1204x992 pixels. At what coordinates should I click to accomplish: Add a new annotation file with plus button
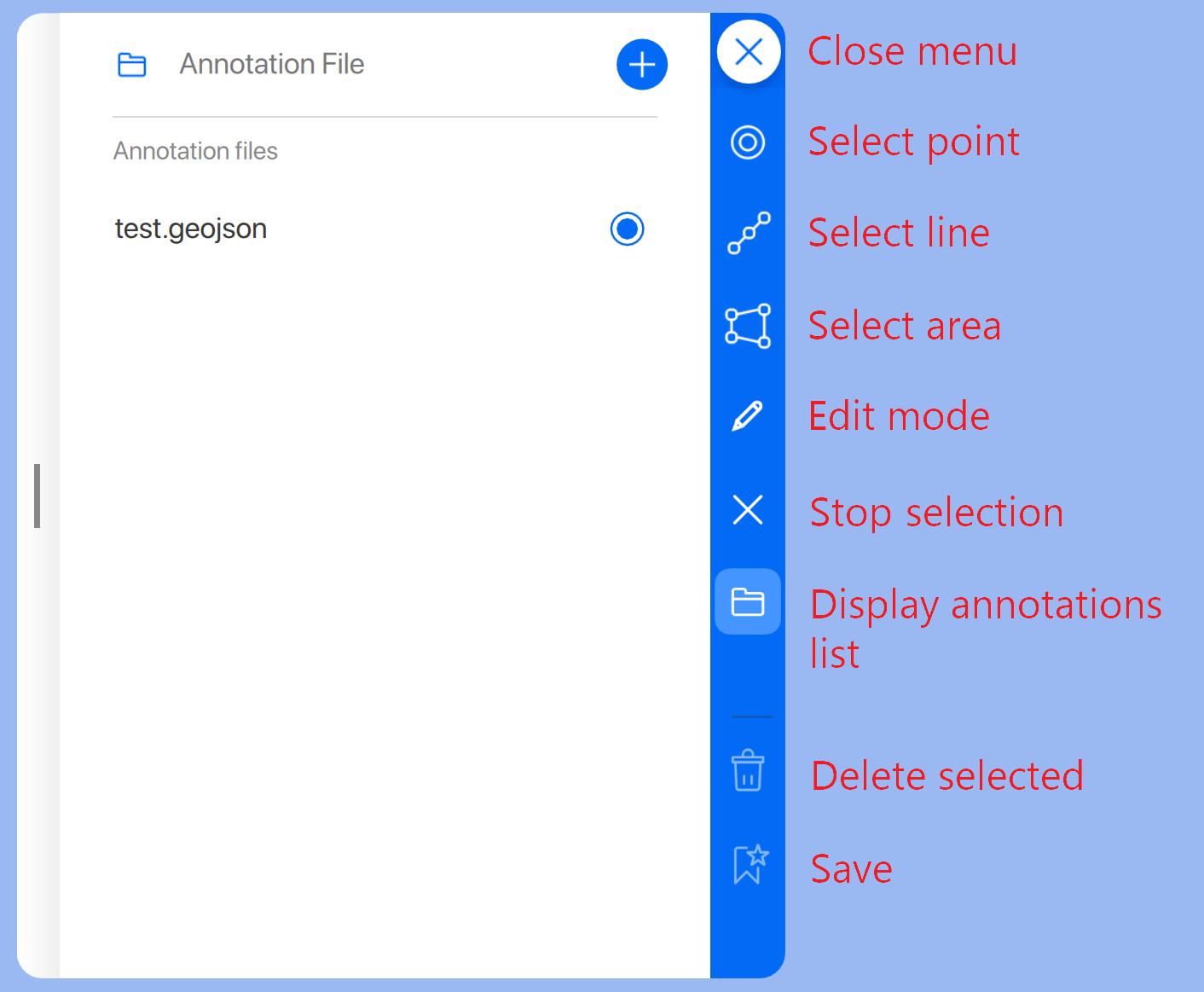click(x=641, y=65)
